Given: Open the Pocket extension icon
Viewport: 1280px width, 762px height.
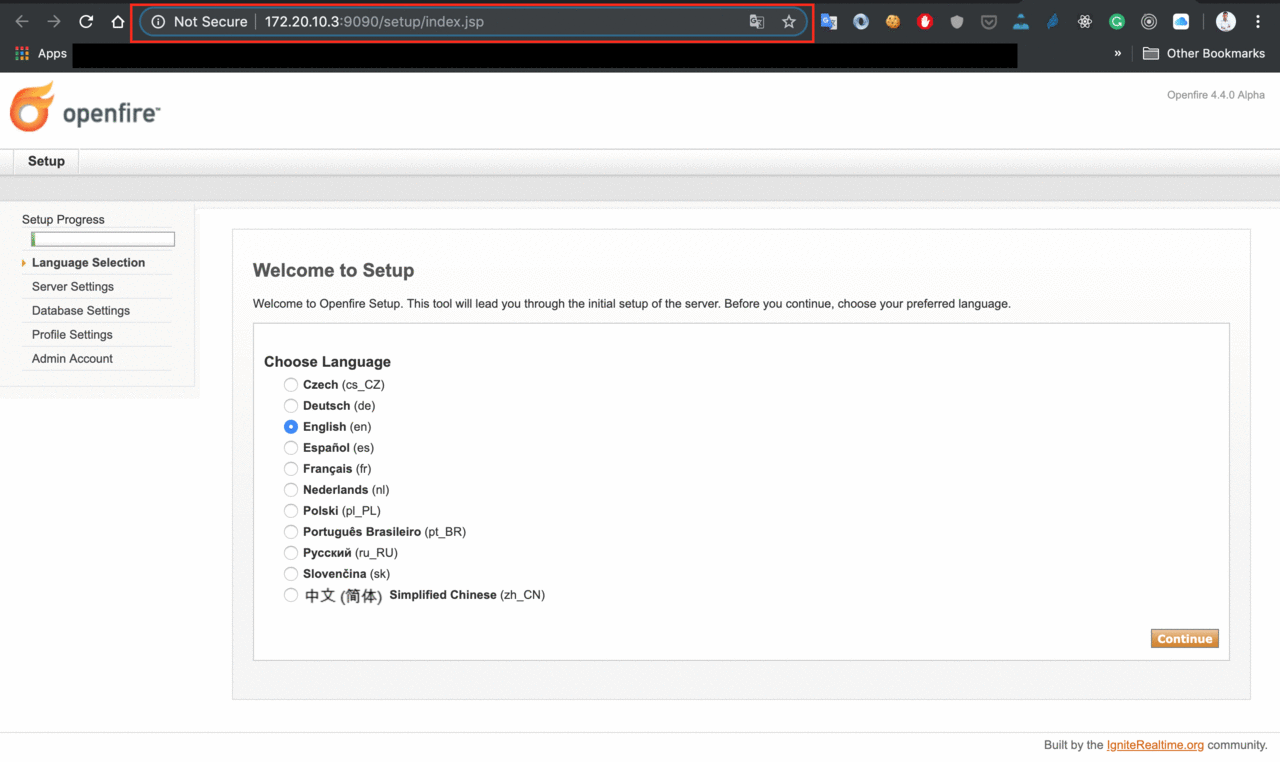Looking at the screenshot, I should [989, 22].
